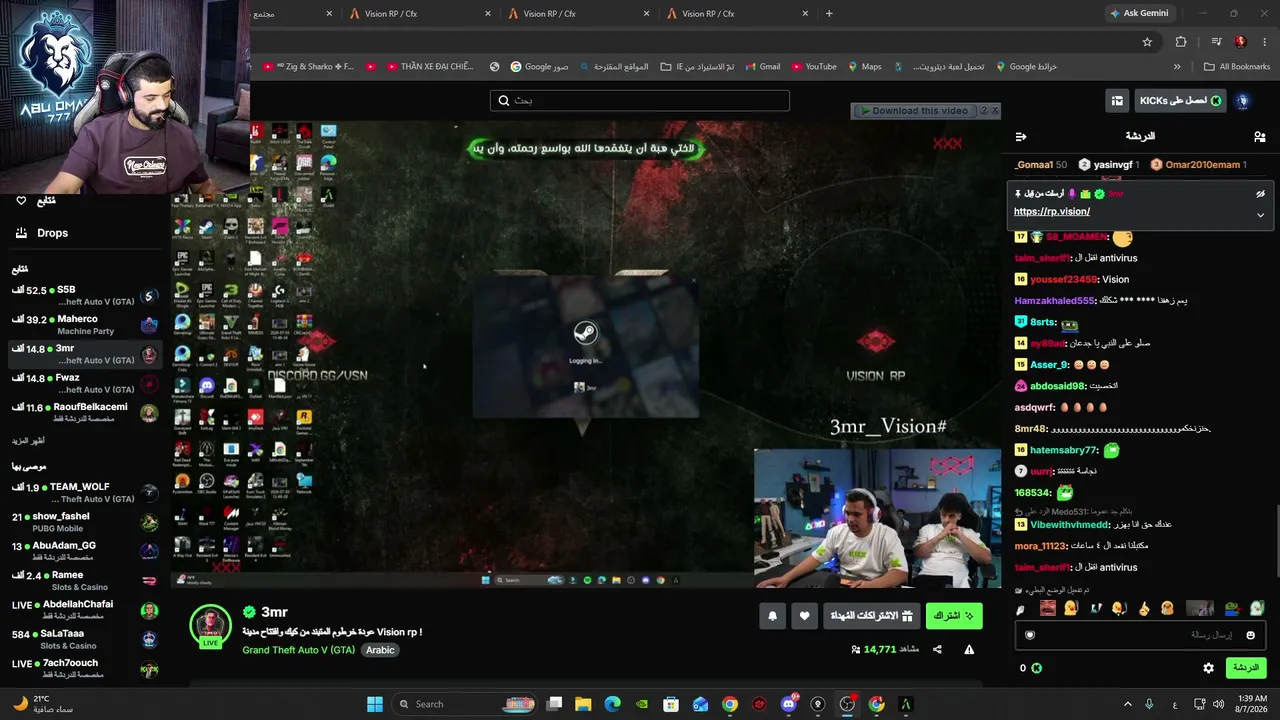Open the Chrome profile avatar
1280x720 pixels.
(x=1240, y=42)
